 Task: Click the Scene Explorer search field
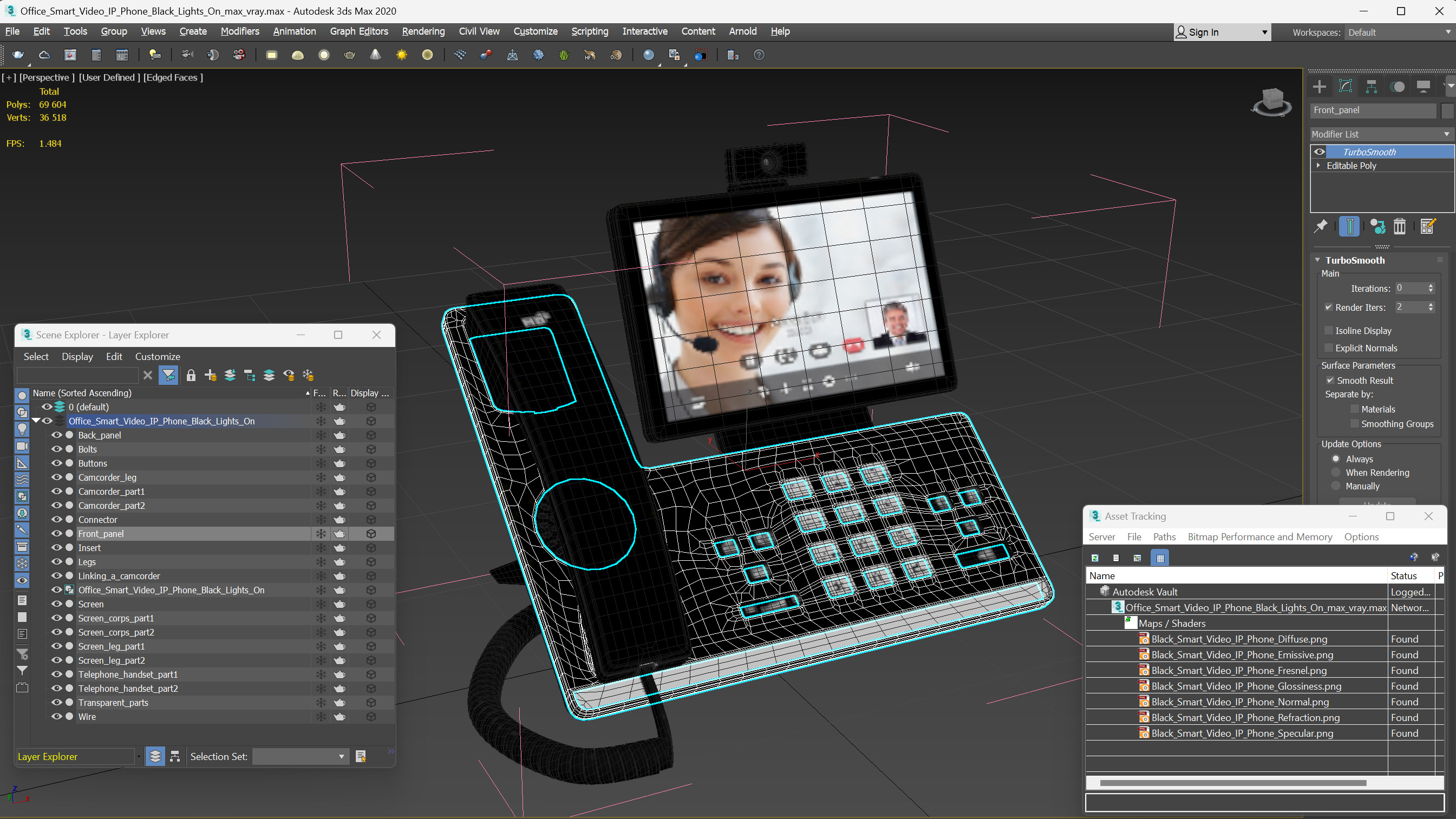[77, 375]
